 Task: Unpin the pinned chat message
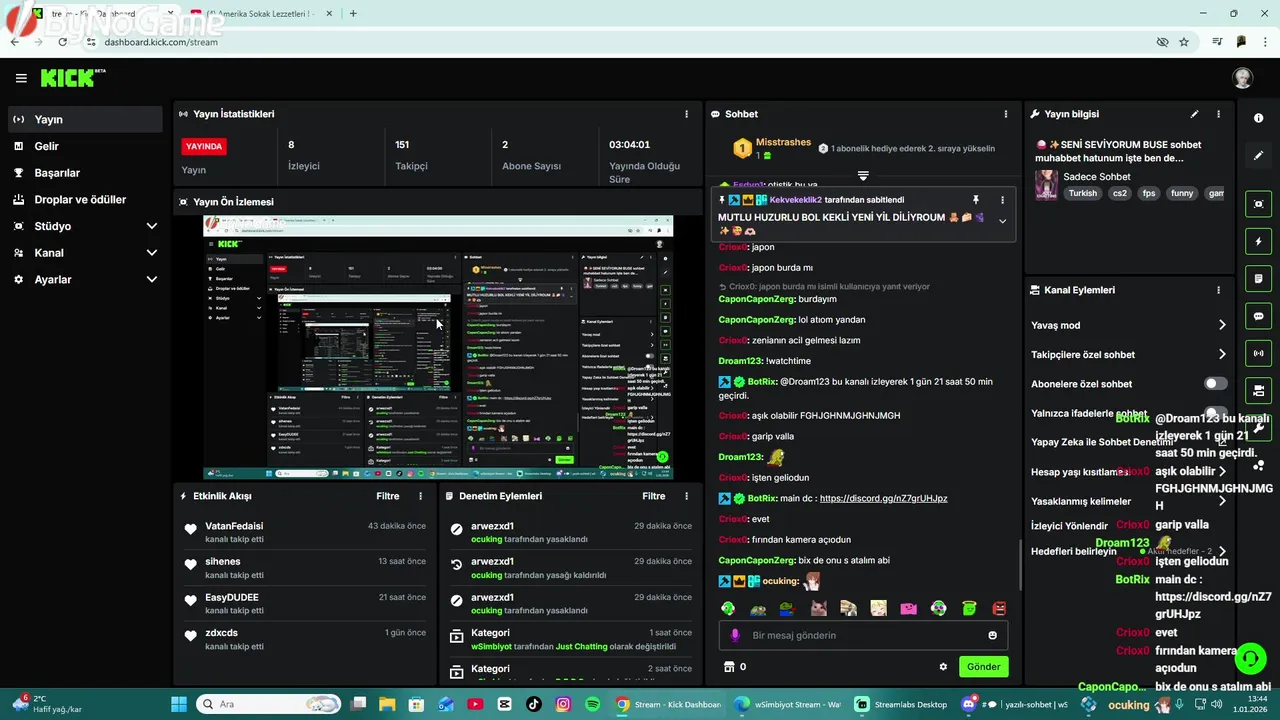click(x=976, y=200)
